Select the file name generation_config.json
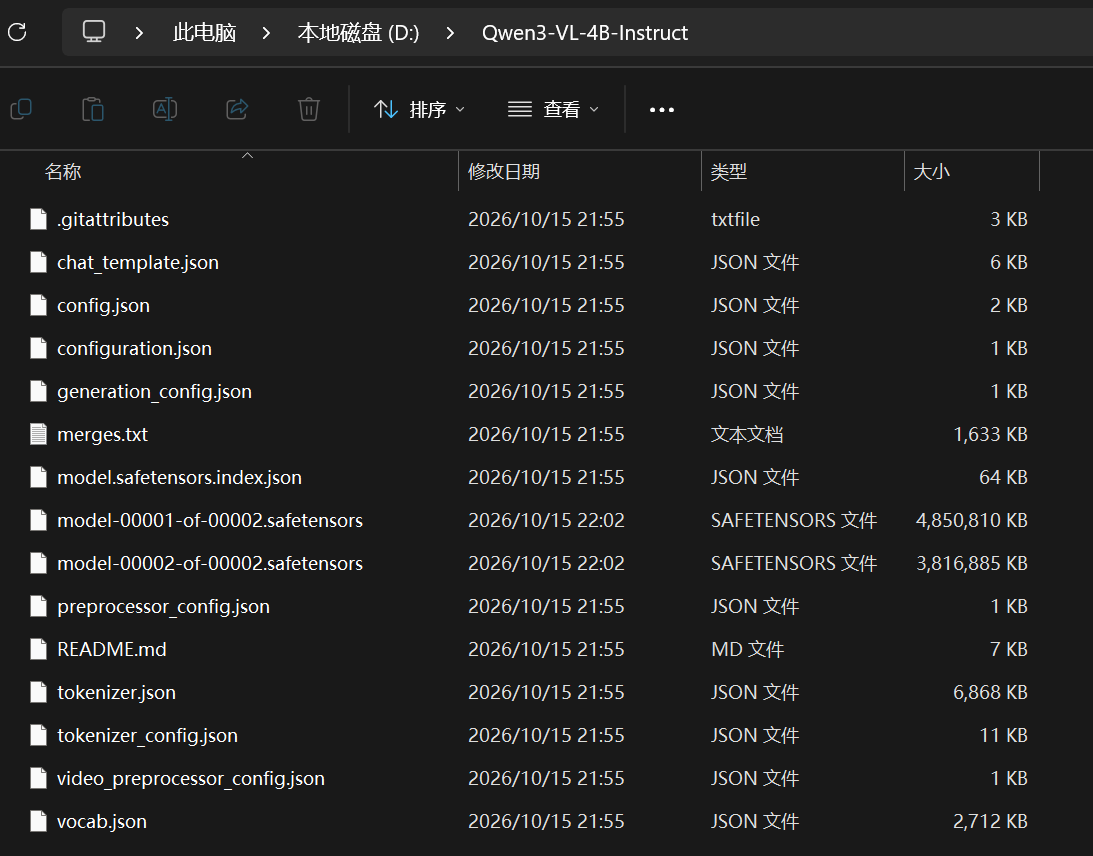 (154, 392)
